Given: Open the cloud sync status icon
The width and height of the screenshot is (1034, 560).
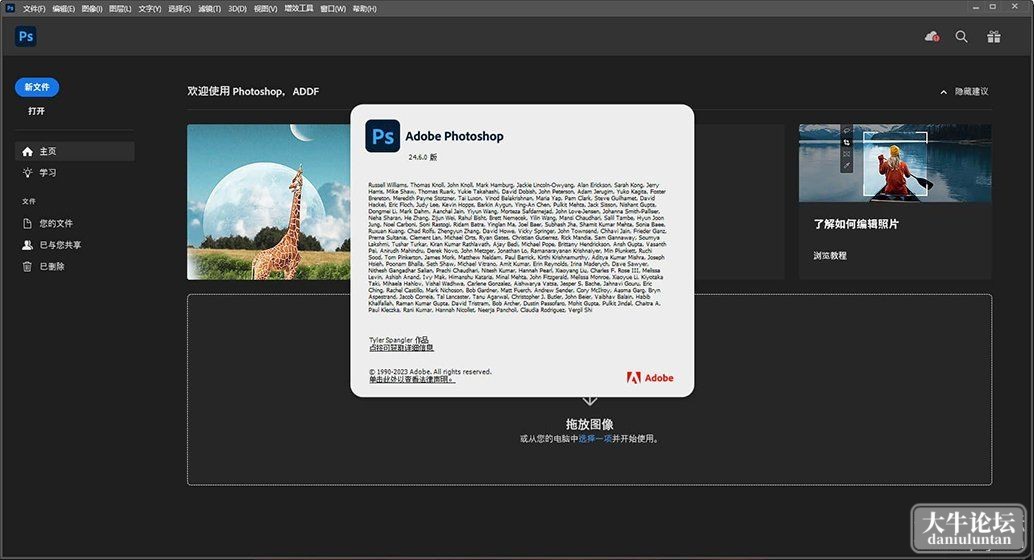Looking at the screenshot, I should (932, 37).
